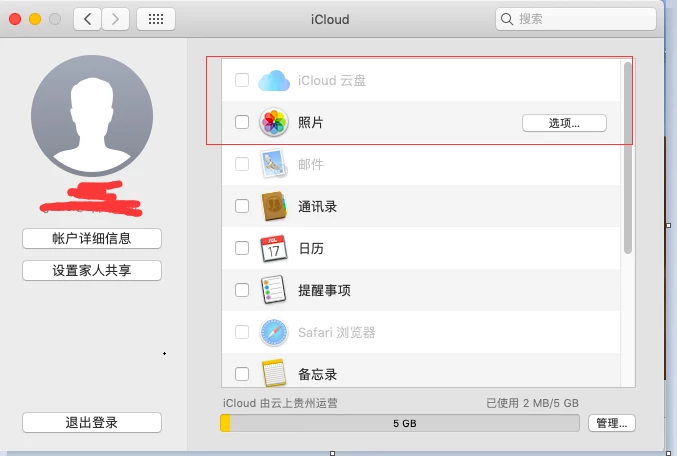Click the Photos app icon
This screenshot has width=677, height=456.
click(x=274, y=122)
